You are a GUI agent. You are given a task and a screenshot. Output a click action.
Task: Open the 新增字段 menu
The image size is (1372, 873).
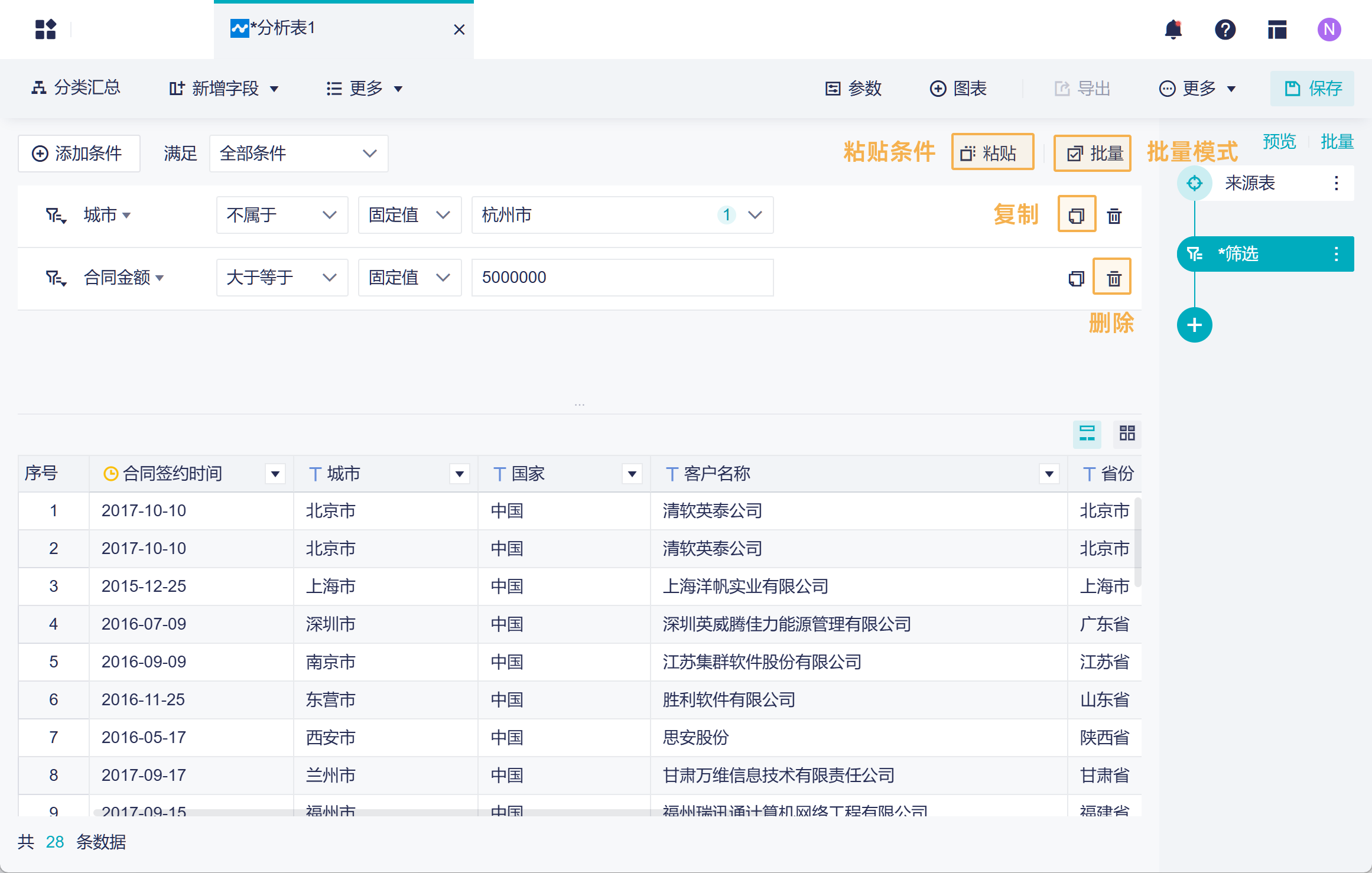[x=224, y=89]
